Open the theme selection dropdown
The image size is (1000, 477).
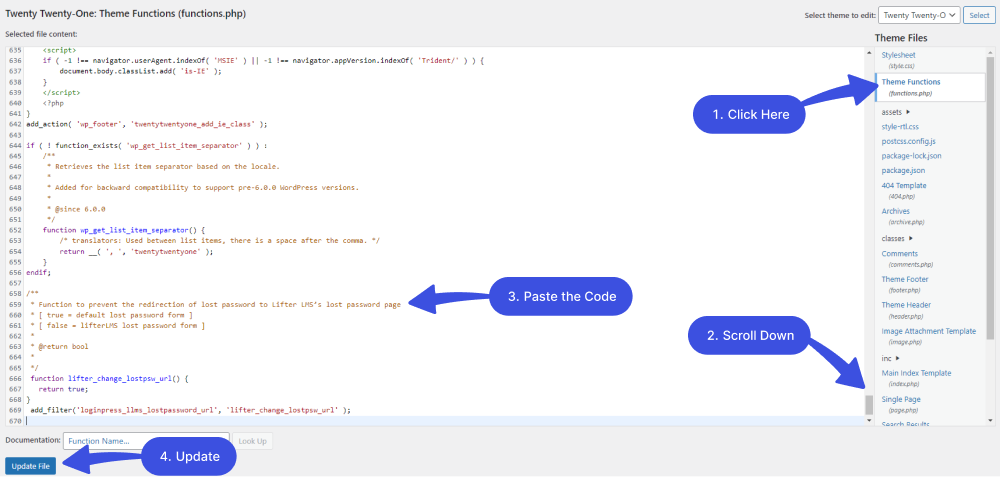919,15
